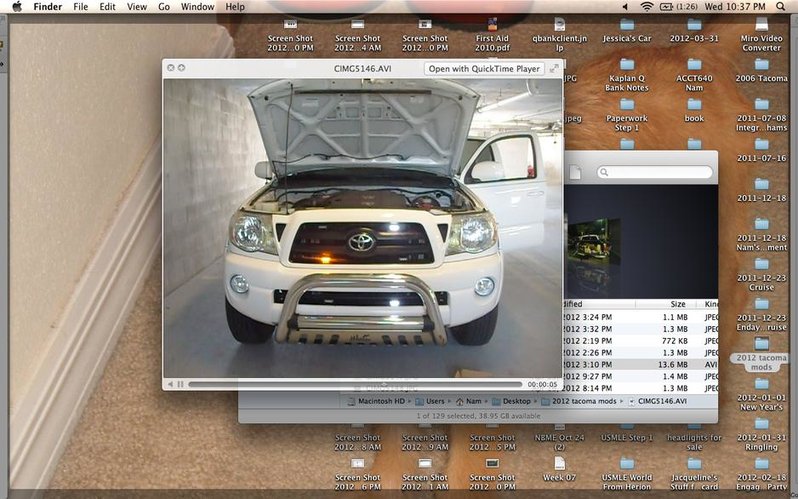Open the File menu

tap(80, 7)
